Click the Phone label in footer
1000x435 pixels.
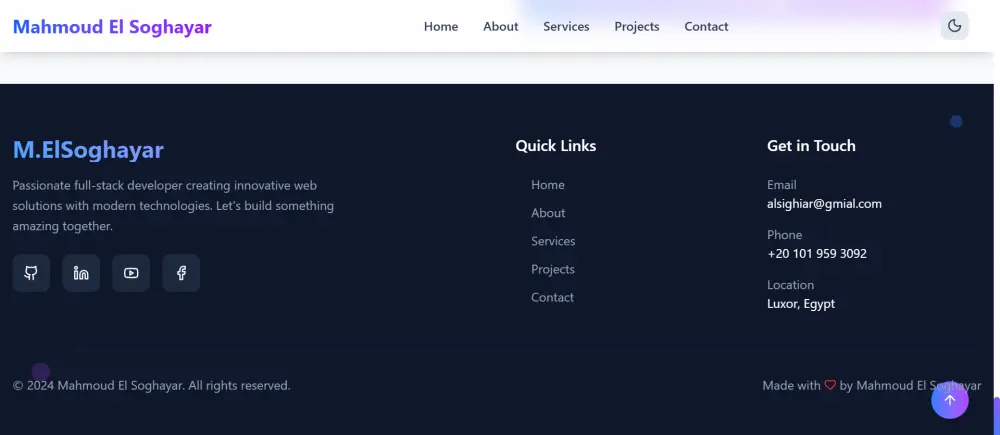click(x=784, y=235)
